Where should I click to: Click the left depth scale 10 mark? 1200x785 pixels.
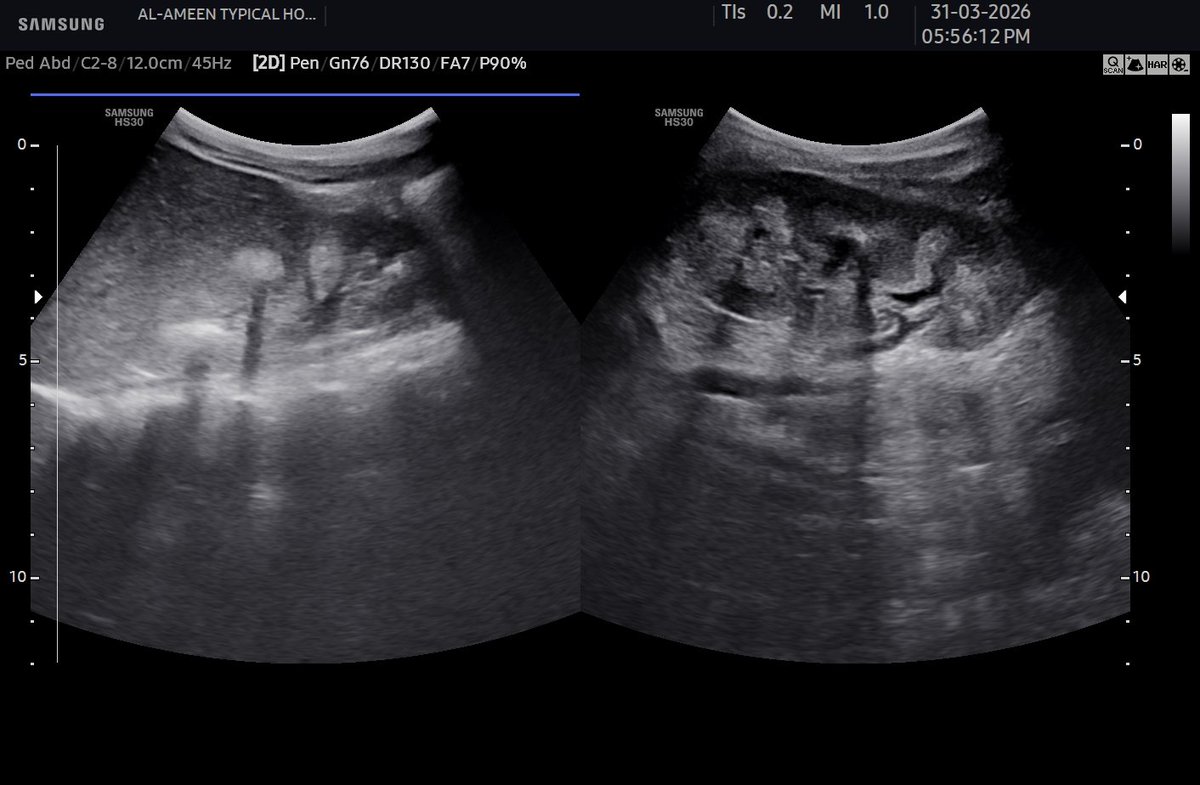tap(18, 578)
